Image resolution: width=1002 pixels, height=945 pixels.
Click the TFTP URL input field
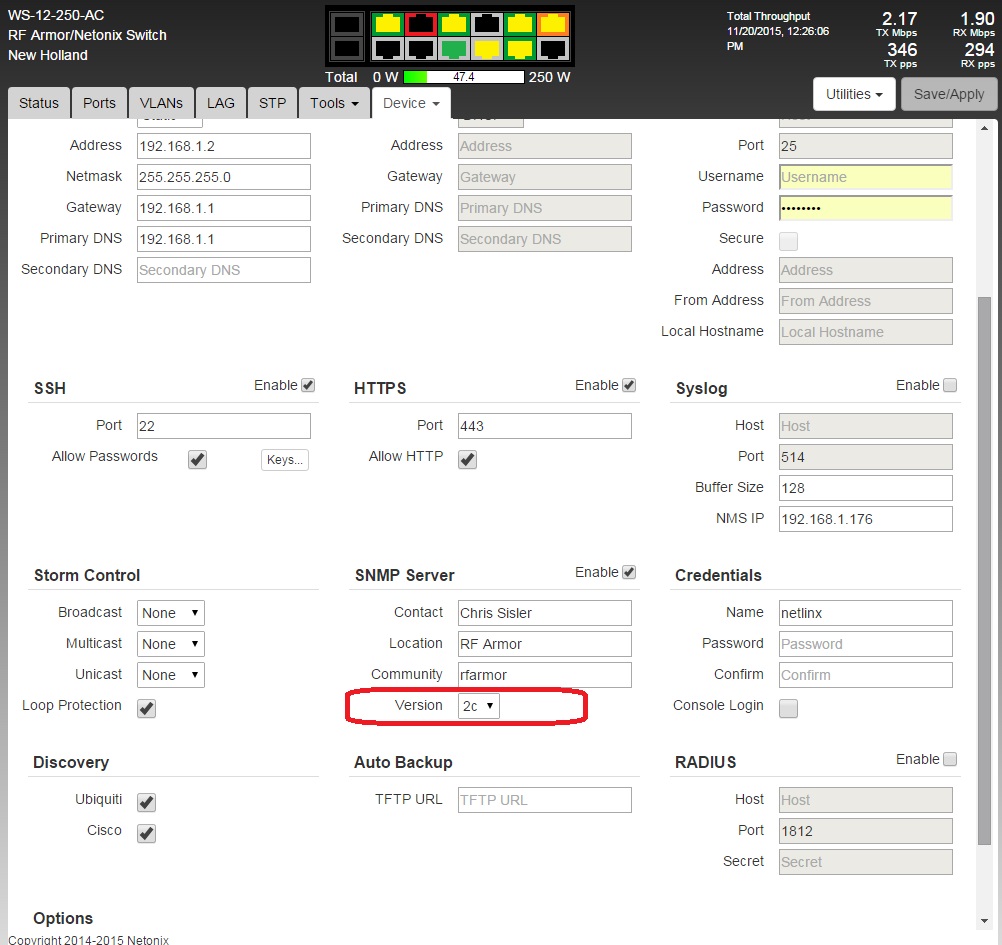544,800
